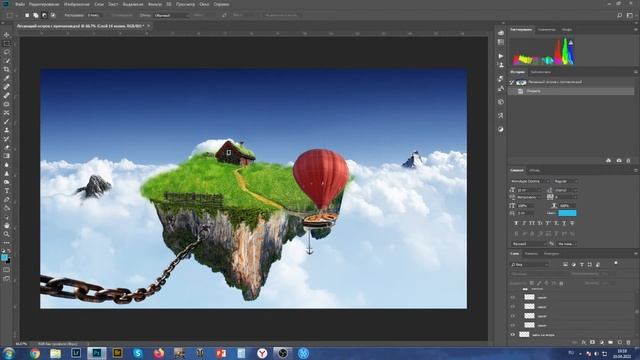Click the zoom percentage field in status bar

point(22,344)
